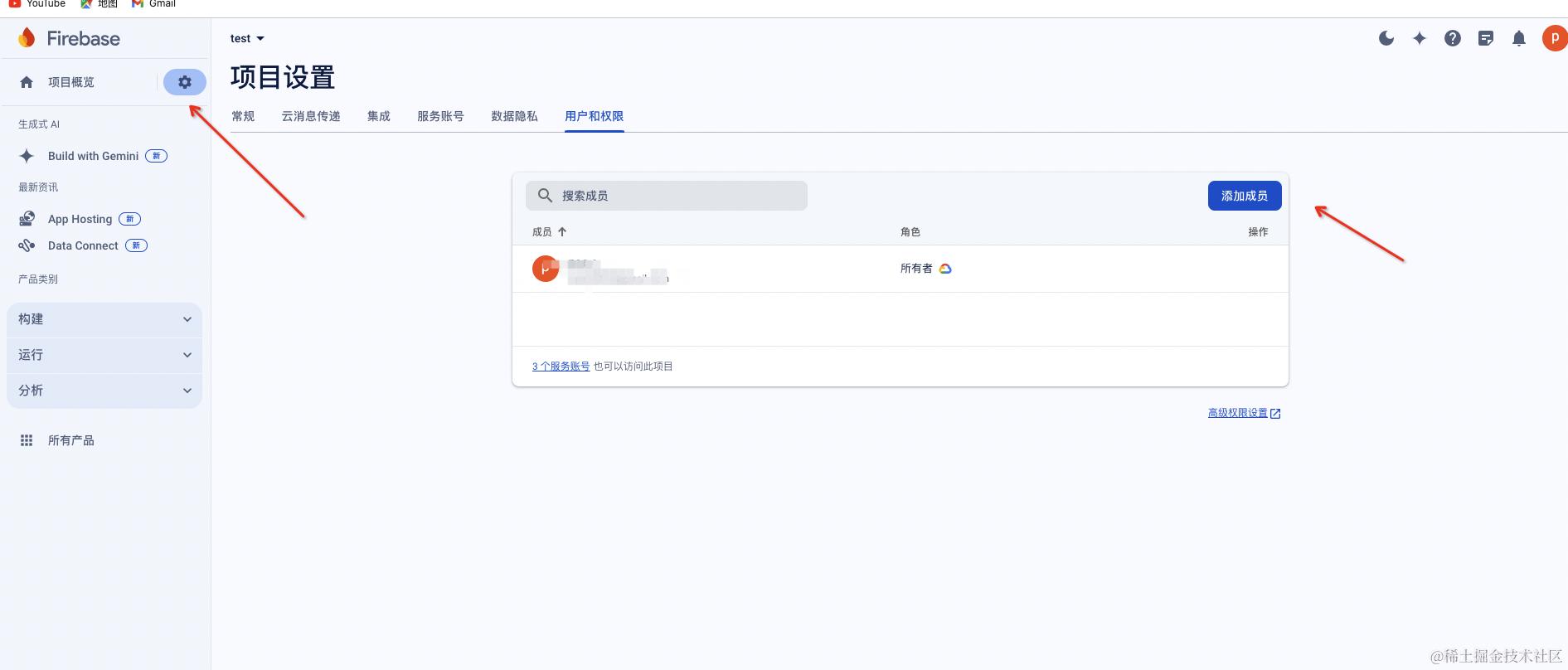Click the Build with Gemini sparkle icon
The width and height of the screenshot is (1568, 670).
(27, 156)
